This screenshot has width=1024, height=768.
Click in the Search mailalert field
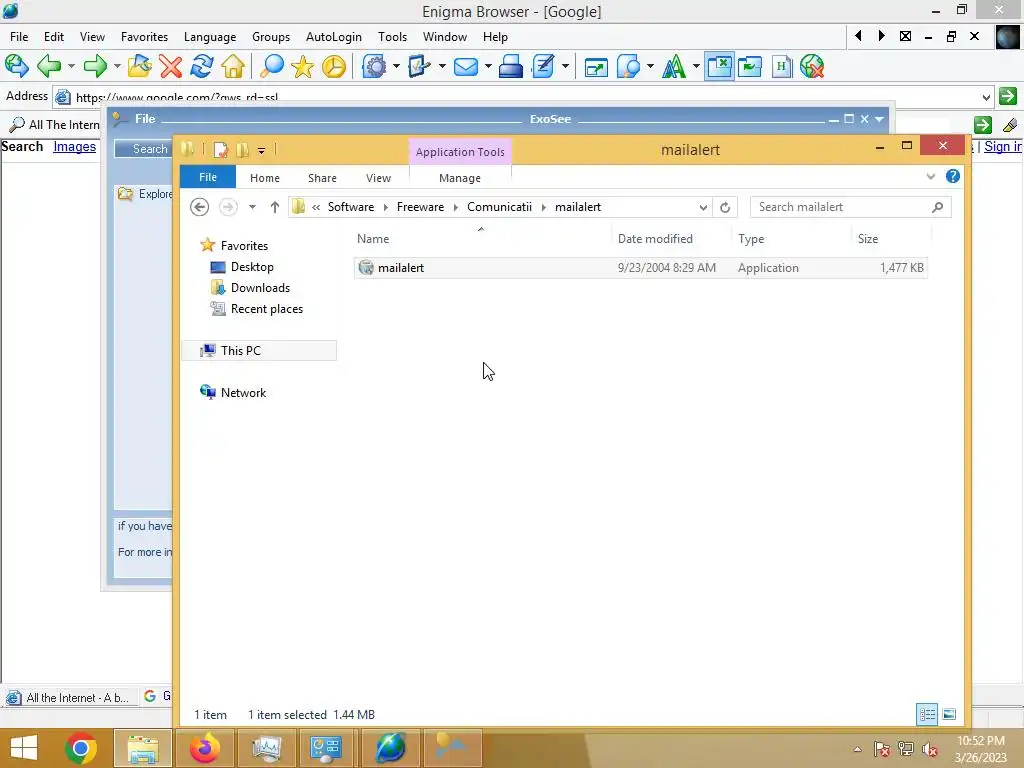[850, 207]
